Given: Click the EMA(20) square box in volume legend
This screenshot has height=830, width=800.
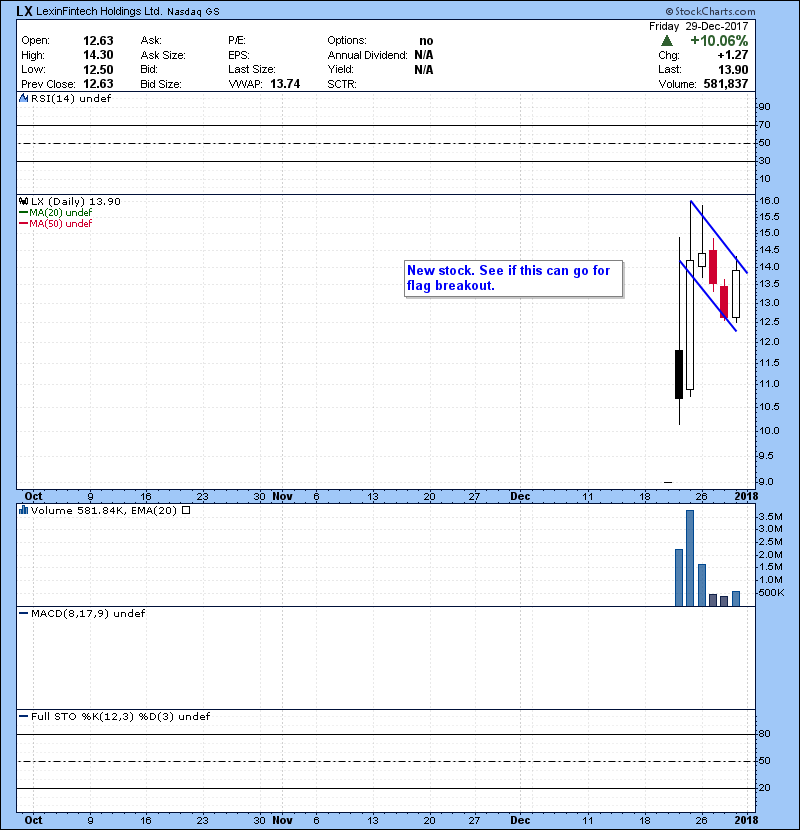Looking at the screenshot, I should (185, 510).
